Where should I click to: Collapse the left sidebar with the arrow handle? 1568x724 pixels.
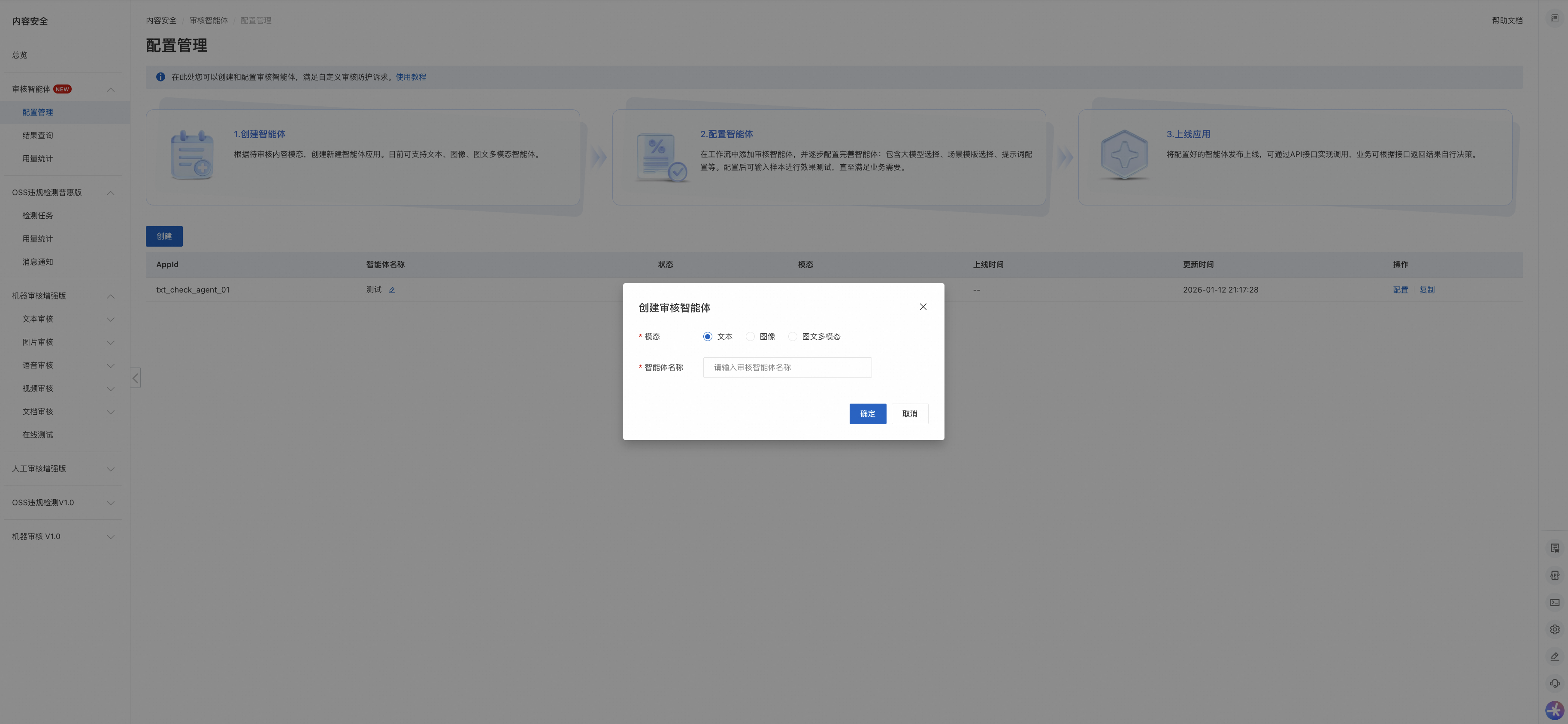pyautogui.click(x=135, y=378)
